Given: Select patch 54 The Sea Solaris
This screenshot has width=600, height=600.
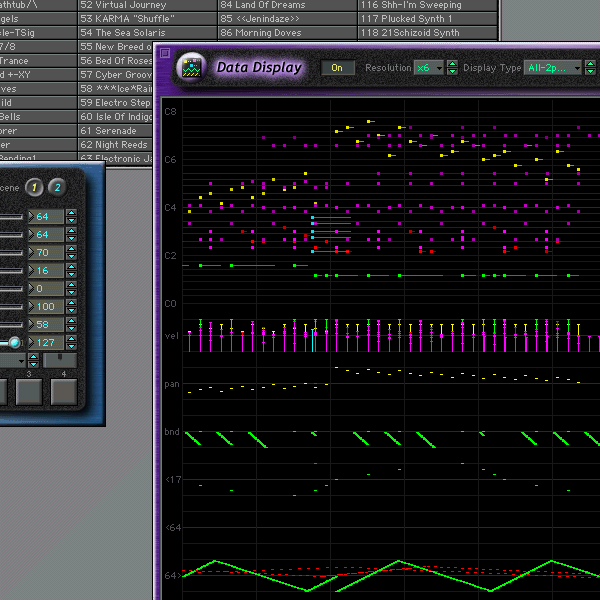Looking at the screenshot, I should pyautogui.click(x=147, y=33).
